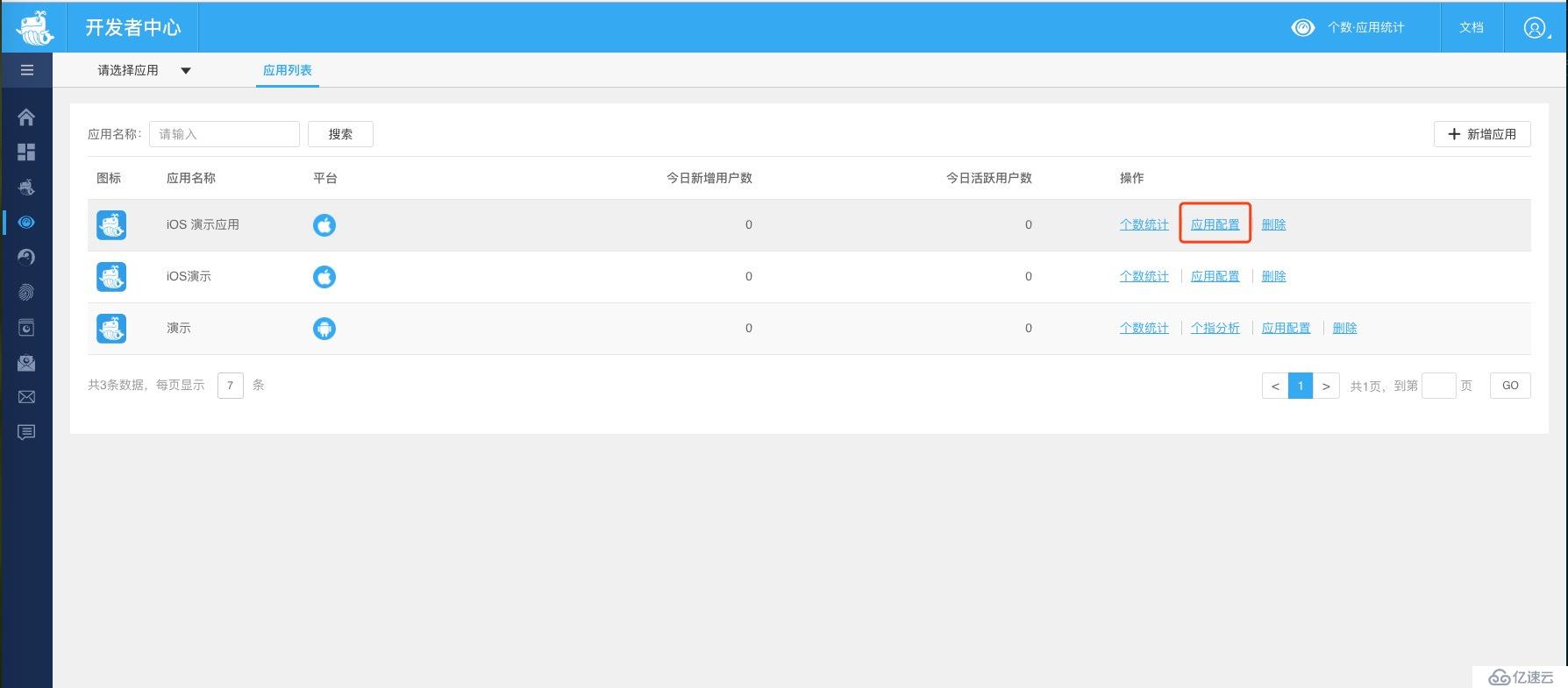Click the 图标 column header
This screenshot has height=688, width=1568.
(109, 178)
